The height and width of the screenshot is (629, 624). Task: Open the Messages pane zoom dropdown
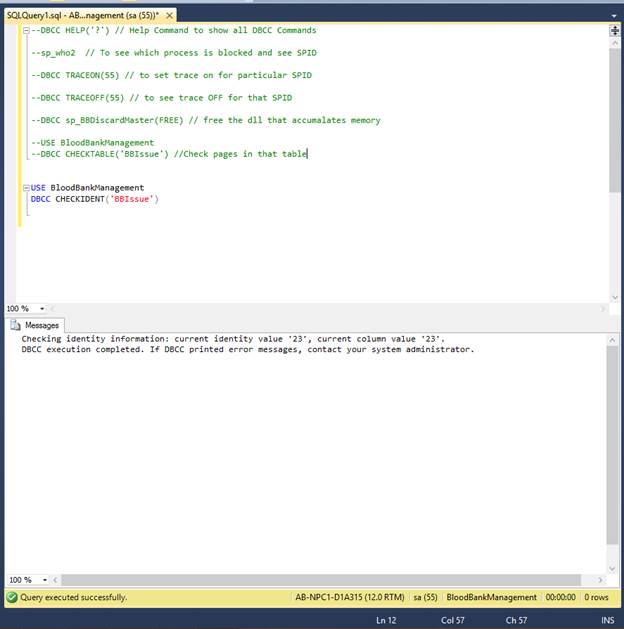click(45, 580)
